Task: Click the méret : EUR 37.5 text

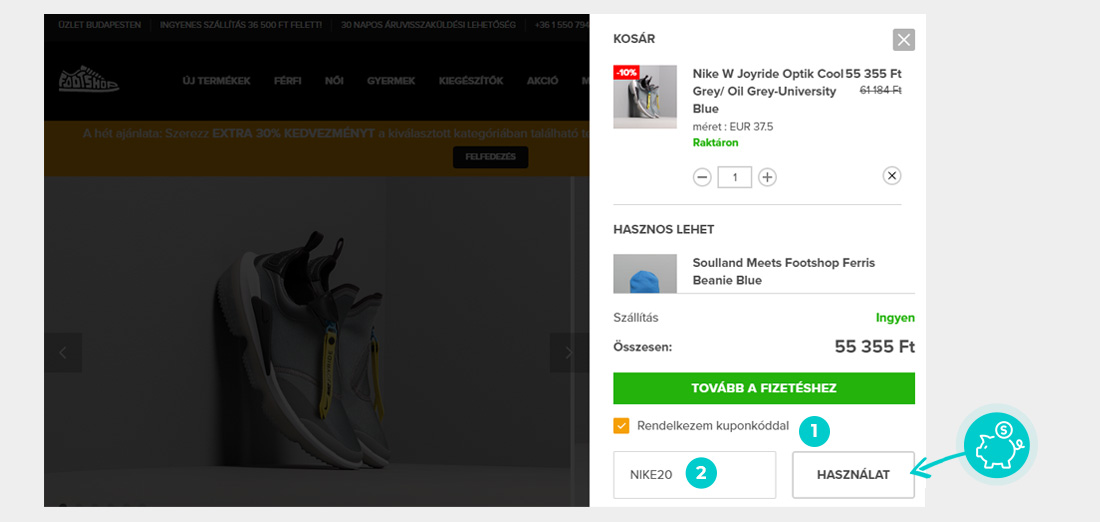Action: pos(732,127)
